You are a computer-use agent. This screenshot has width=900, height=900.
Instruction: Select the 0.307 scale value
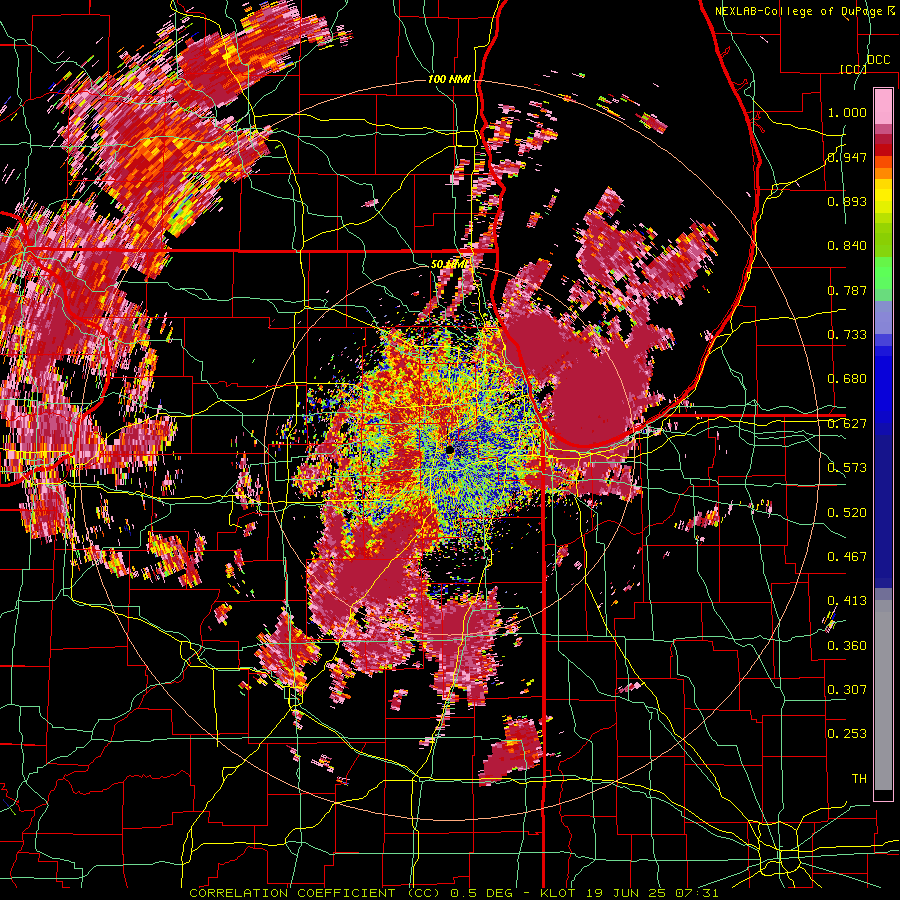(x=847, y=689)
